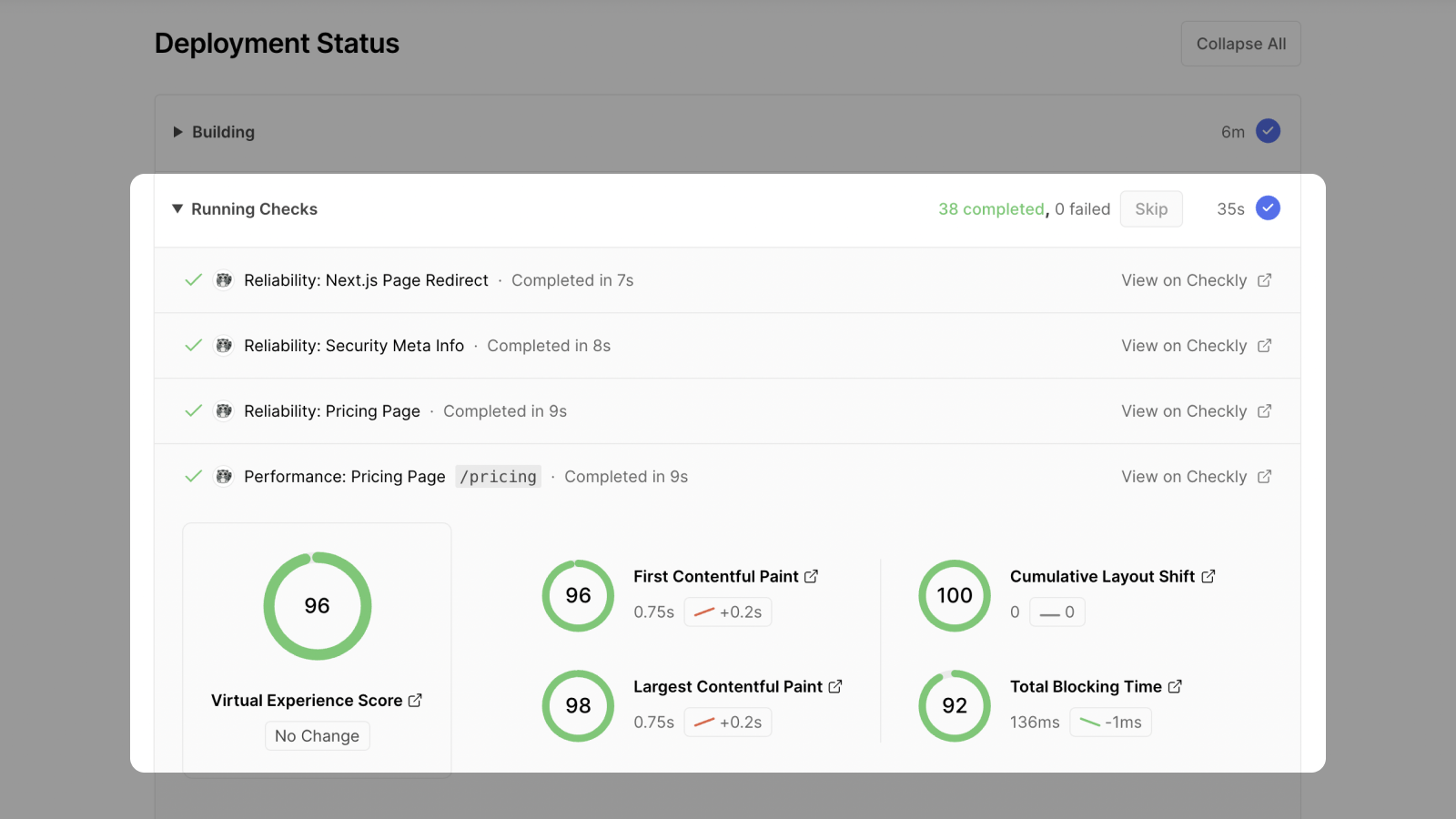The width and height of the screenshot is (1456, 819).
Task: Click the Virtual Experience Score progress ring
Action: tap(317, 605)
